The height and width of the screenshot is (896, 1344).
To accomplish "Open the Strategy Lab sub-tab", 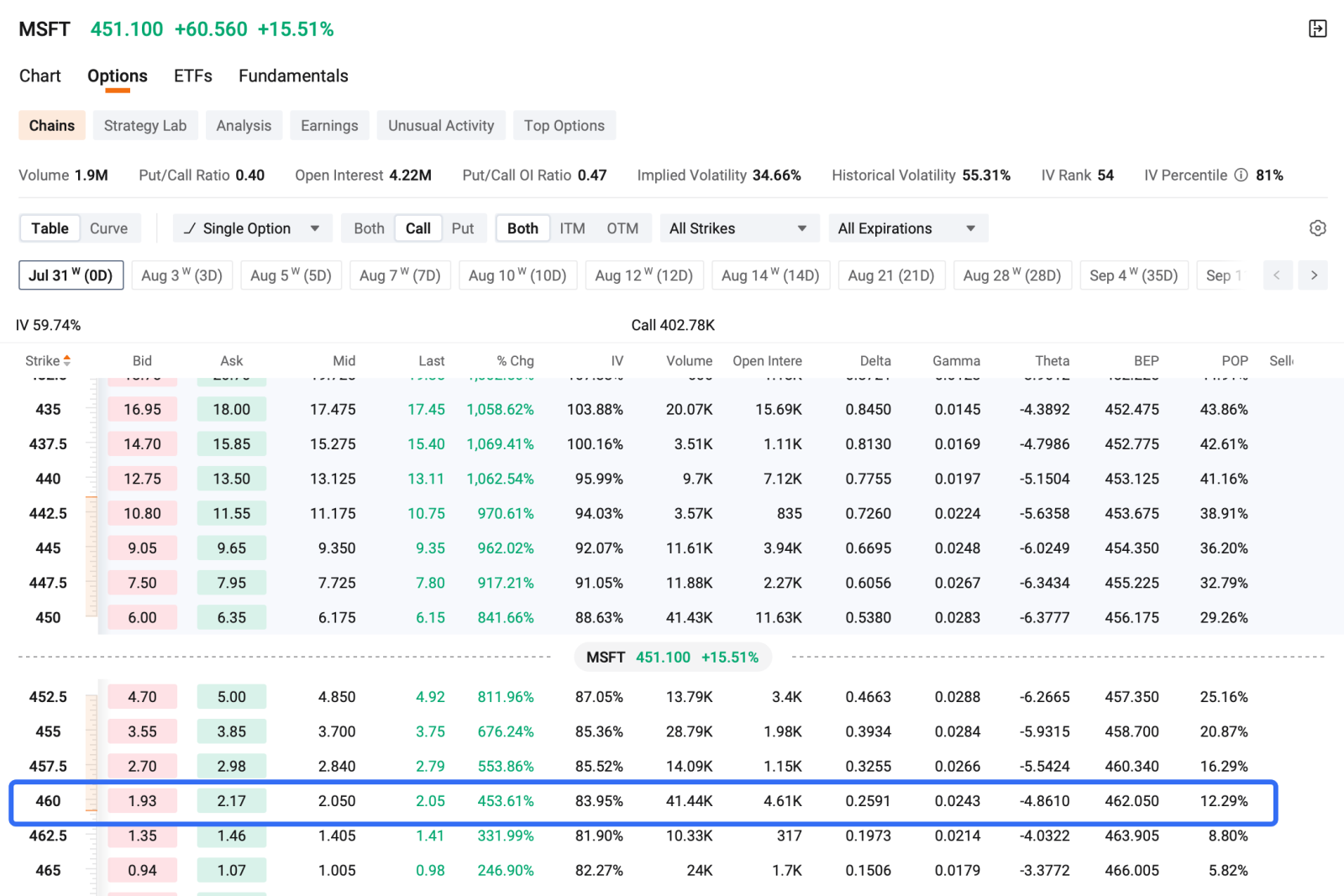I will [145, 126].
